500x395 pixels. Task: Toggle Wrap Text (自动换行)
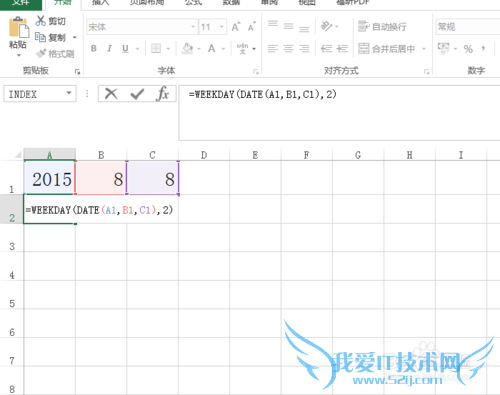(382, 27)
